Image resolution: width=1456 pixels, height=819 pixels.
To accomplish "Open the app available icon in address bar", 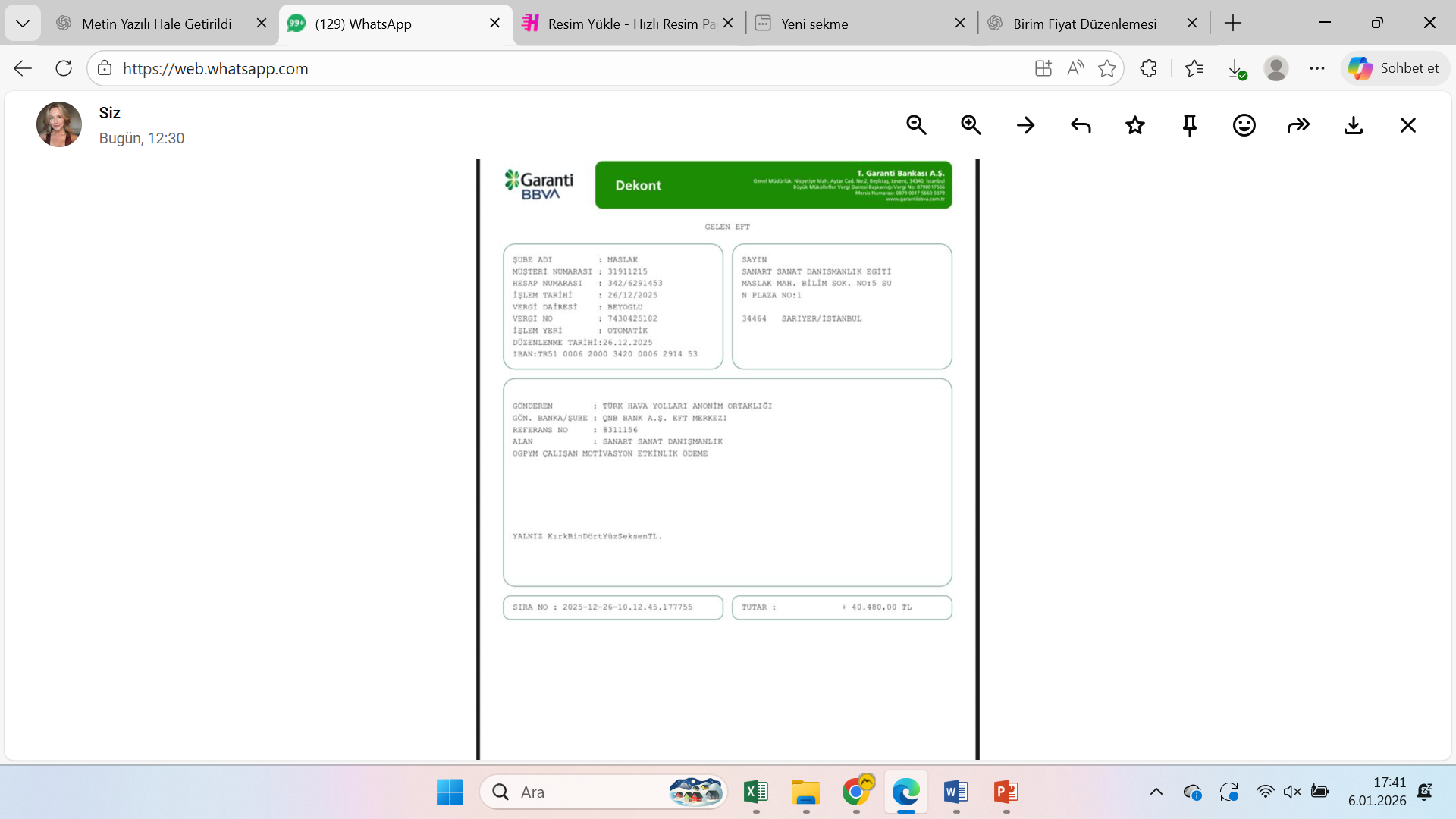I will 1043,68.
